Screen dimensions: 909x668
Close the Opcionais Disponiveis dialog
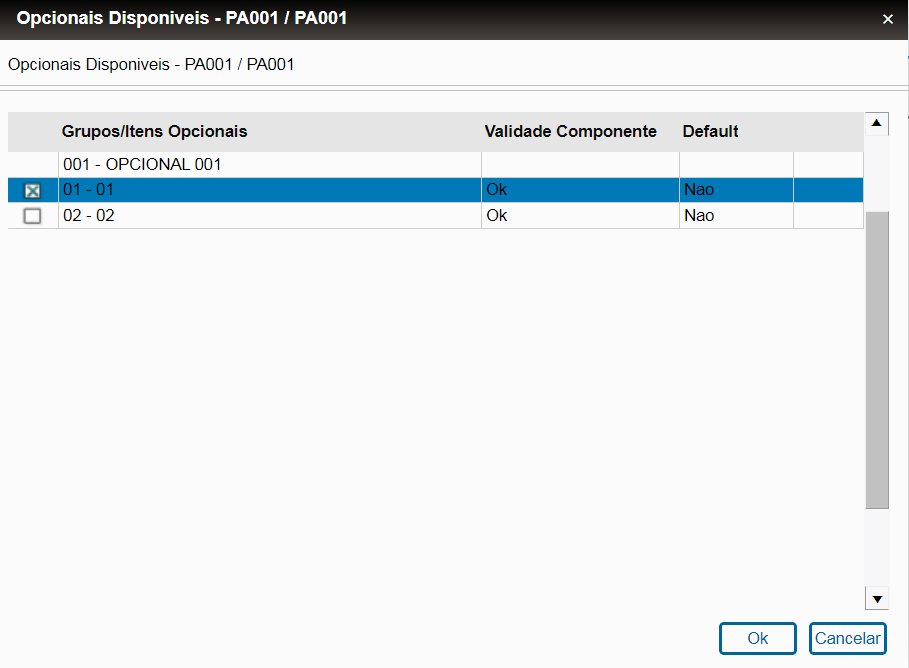pos(887,19)
